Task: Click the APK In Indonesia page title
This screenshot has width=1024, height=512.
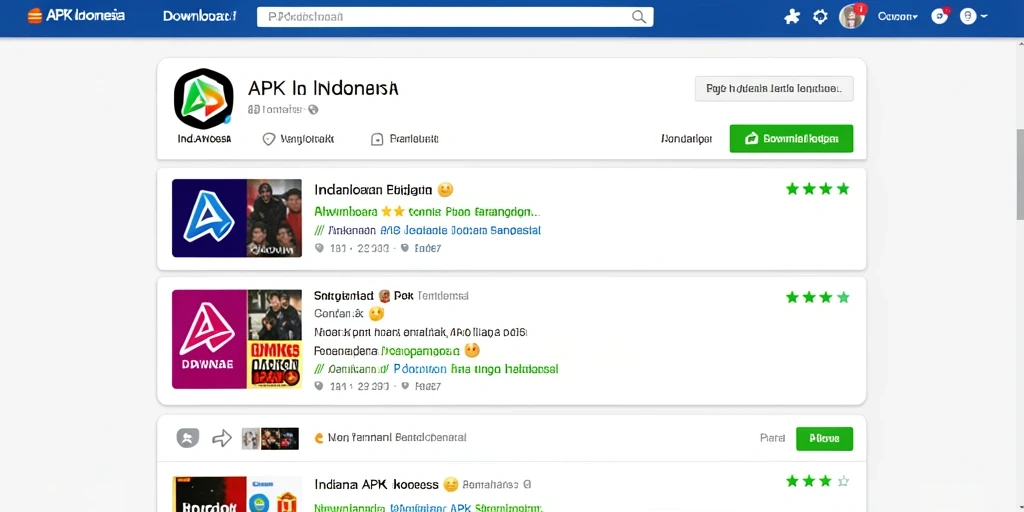Action: coord(323,88)
